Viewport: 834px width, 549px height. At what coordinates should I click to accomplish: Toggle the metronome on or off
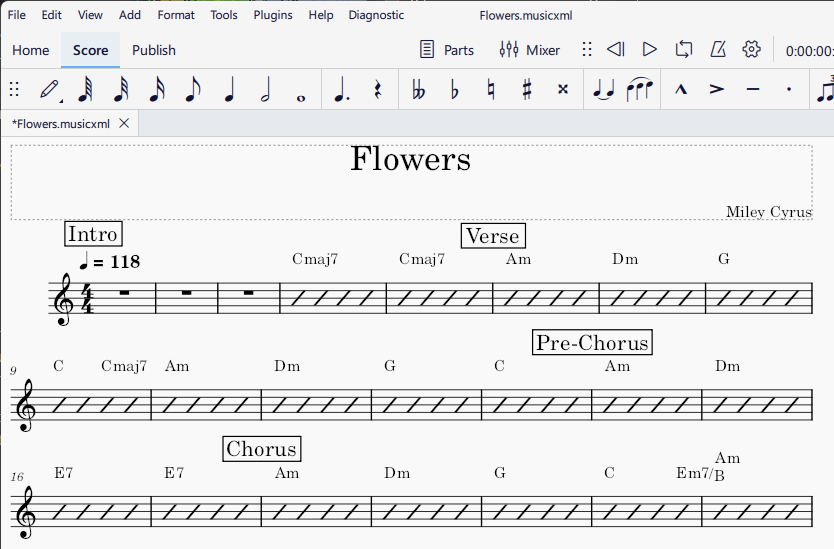pyautogui.click(x=718, y=49)
